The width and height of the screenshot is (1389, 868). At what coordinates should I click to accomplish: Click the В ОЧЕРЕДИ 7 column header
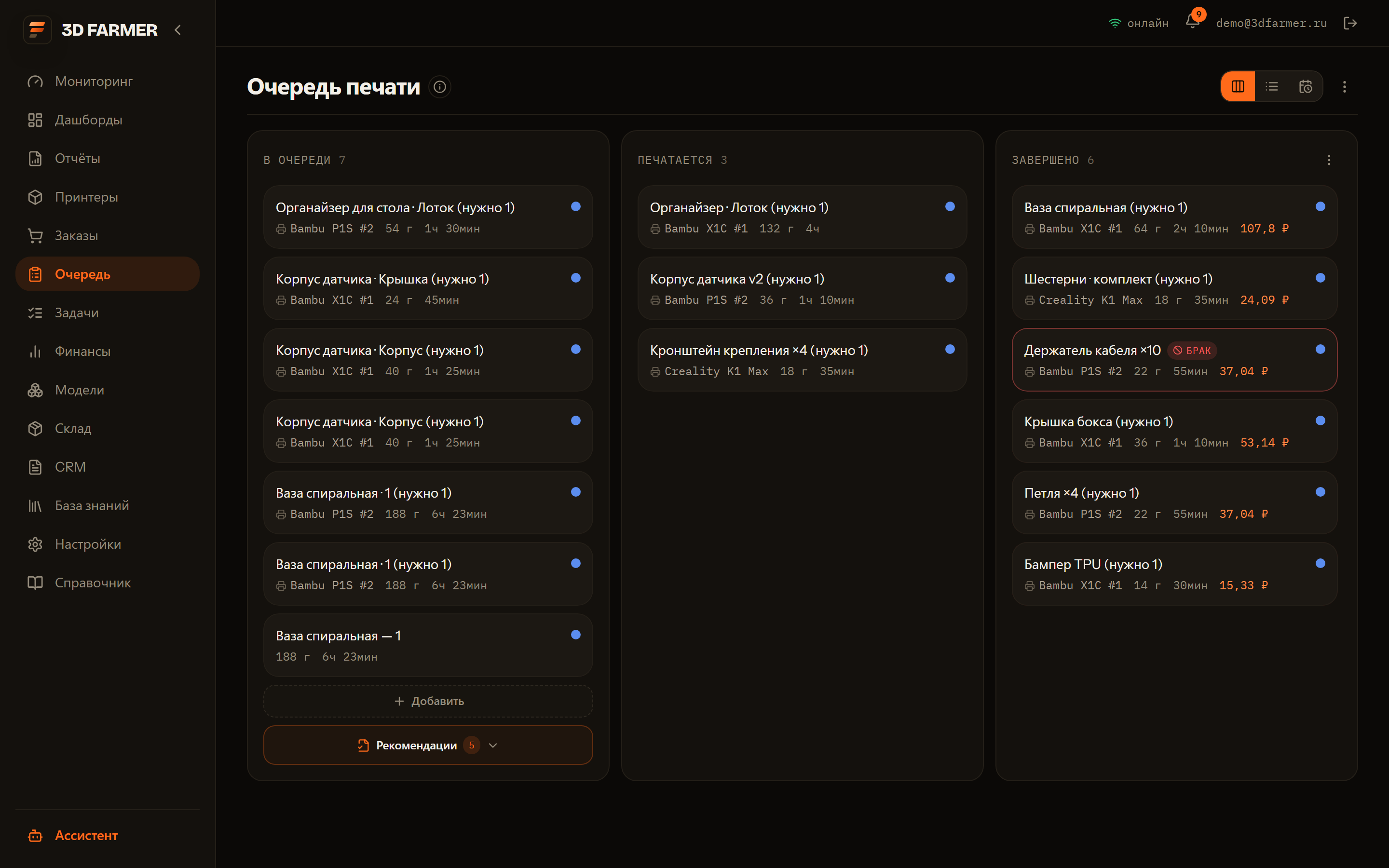[305, 160]
